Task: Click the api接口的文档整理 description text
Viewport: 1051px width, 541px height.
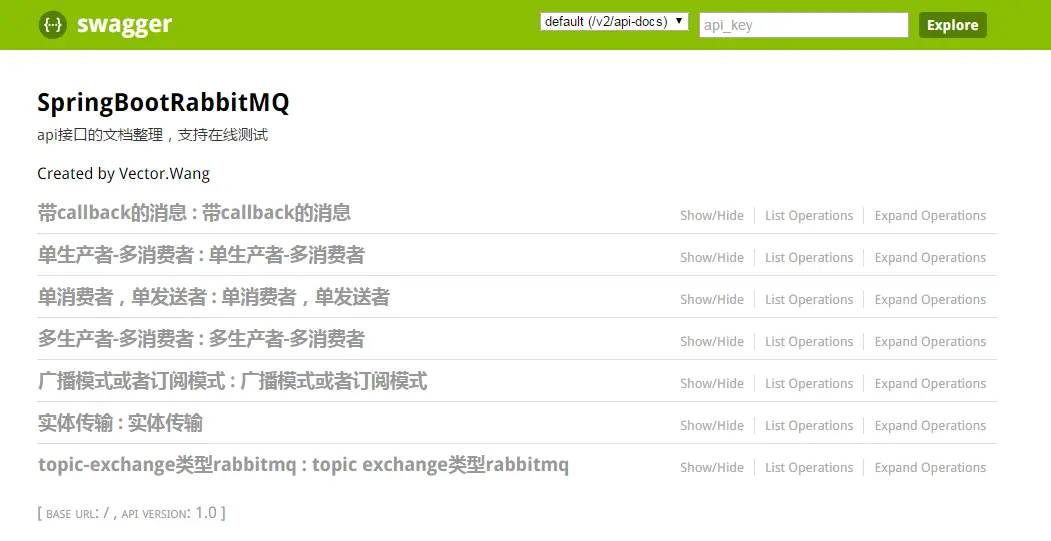Action: (152, 135)
